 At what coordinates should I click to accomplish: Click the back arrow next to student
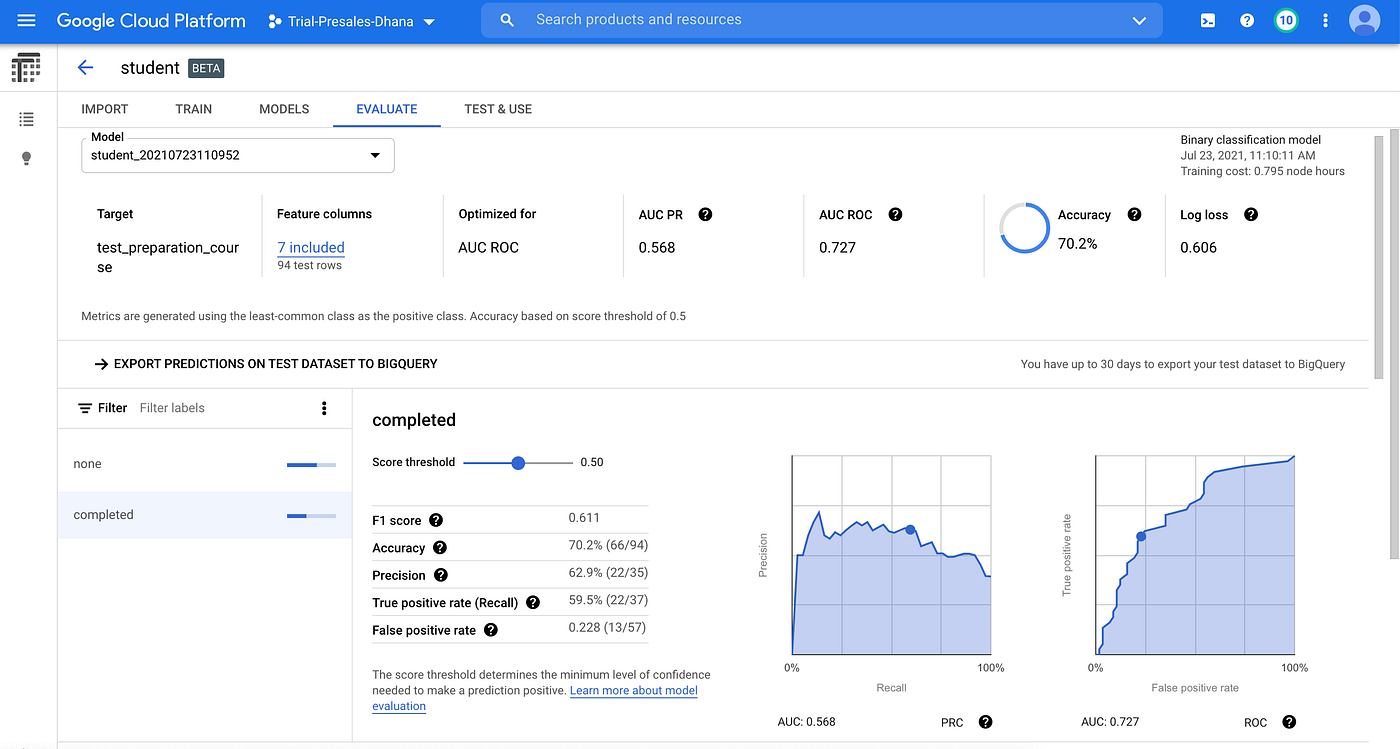click(85, 67)
